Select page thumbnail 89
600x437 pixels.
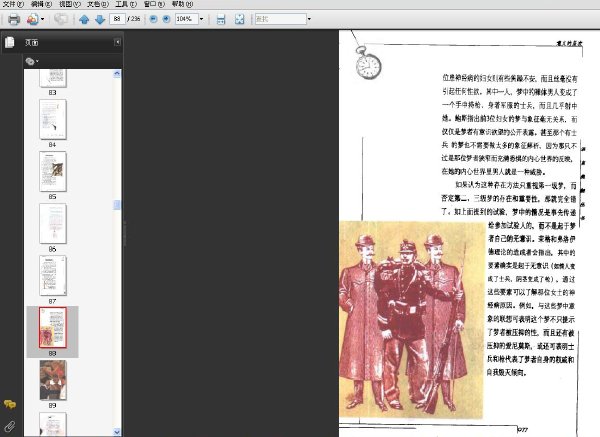point(53,380)
